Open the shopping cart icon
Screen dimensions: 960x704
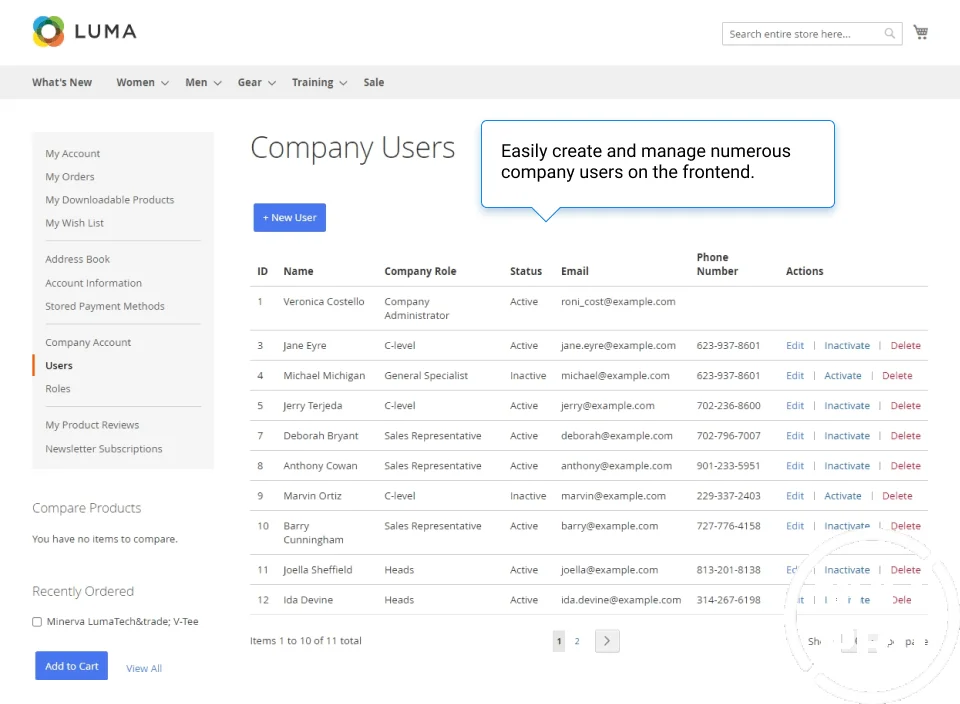(x=920, y=33)
